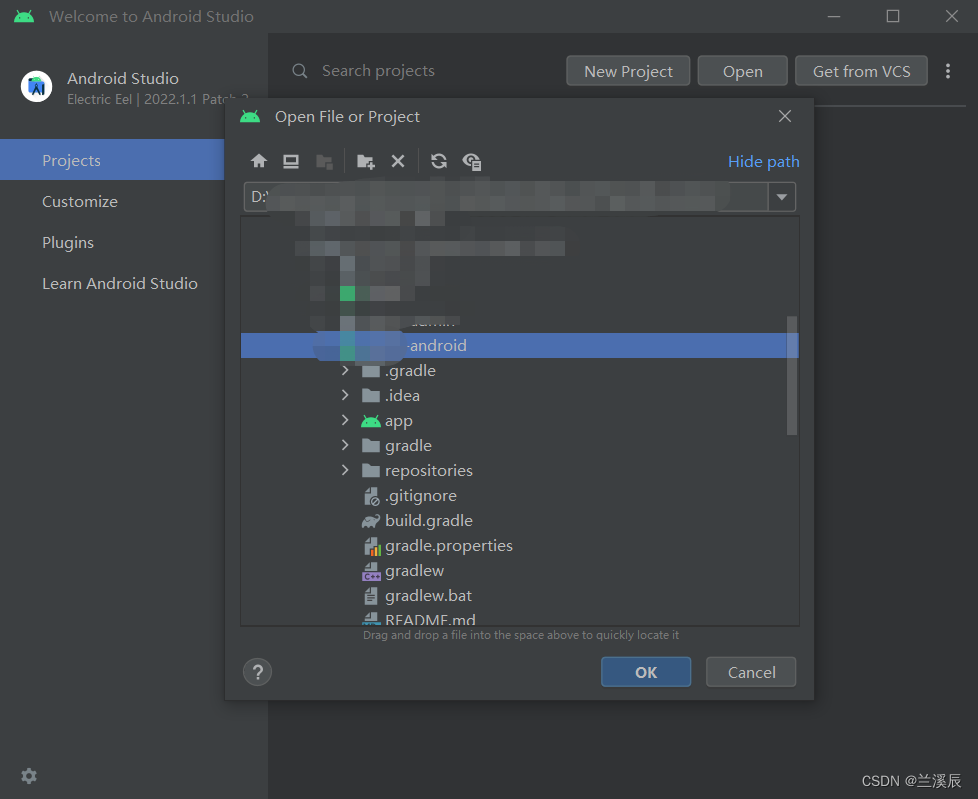
Task: Expand the app module node
Action: point(345,420)
